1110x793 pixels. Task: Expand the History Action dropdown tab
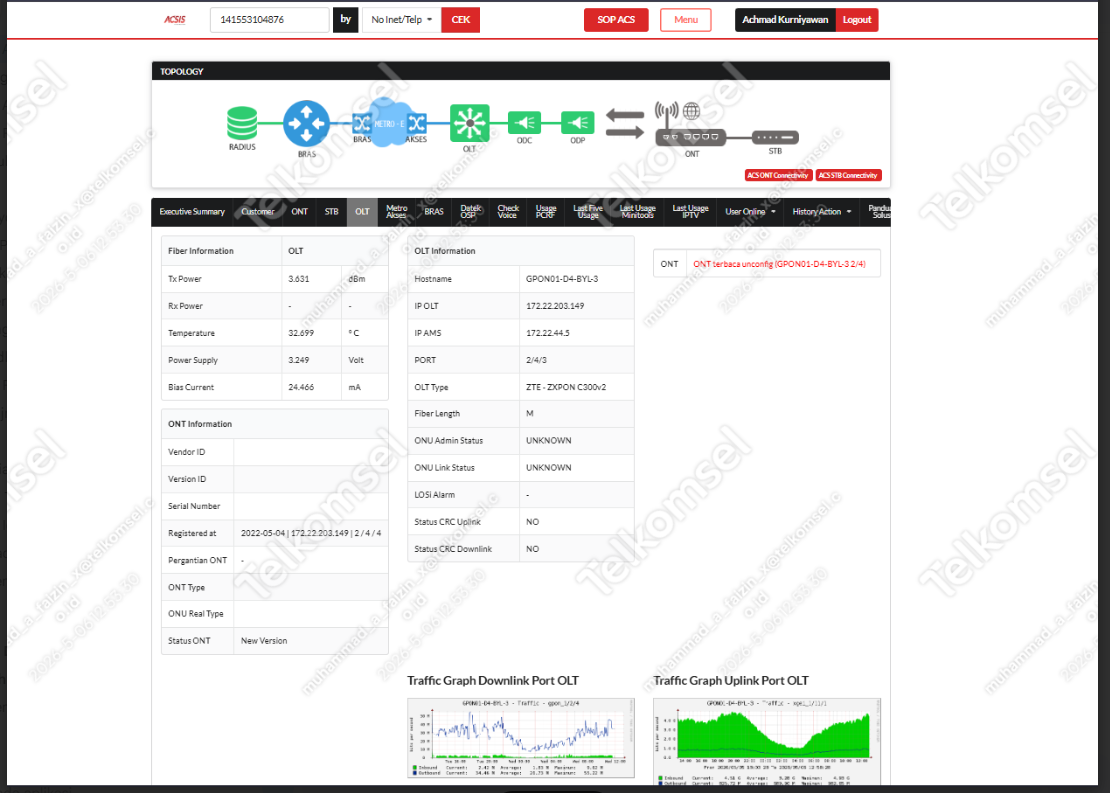821,212
